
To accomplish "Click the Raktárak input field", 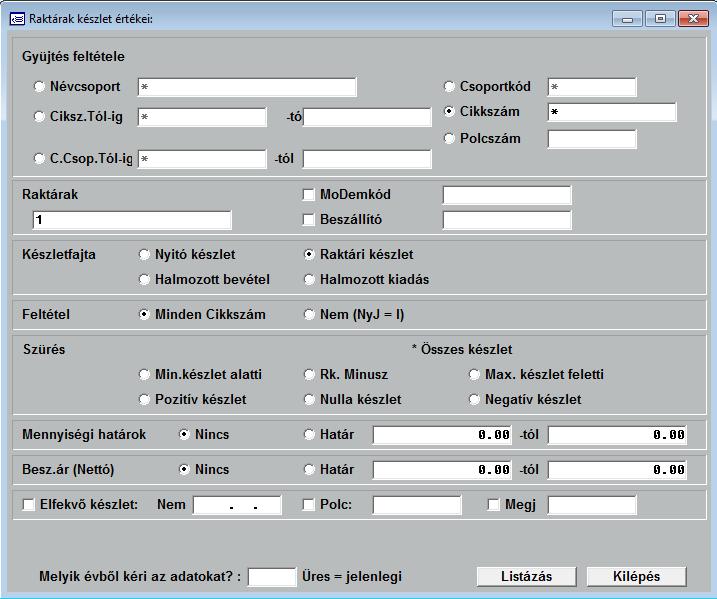I will [132, 220].
